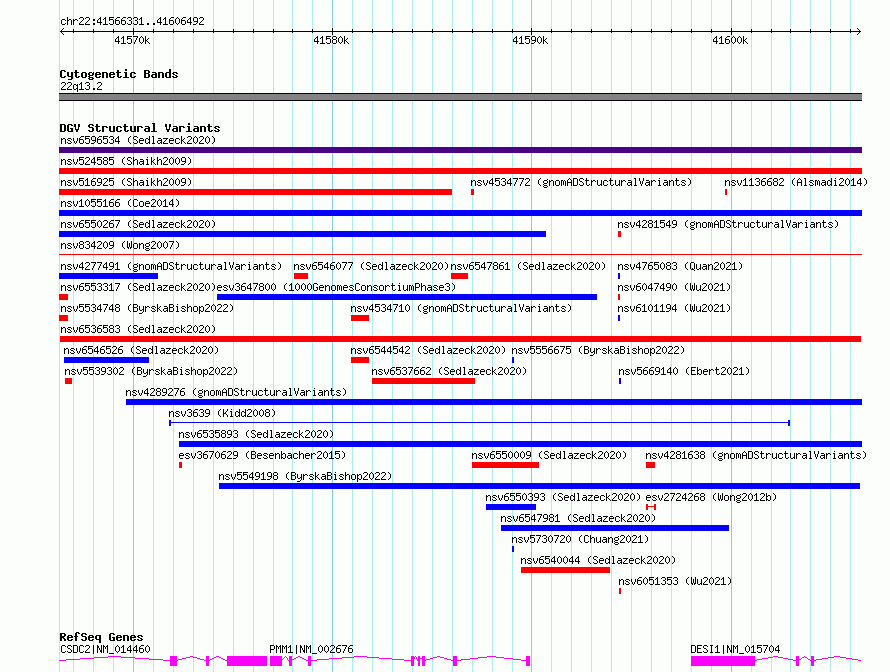This screenshot has height=672, width=890.
Task: Click the nsv6051353 (Wu2021) label
Action: click(x=675, y=581)
